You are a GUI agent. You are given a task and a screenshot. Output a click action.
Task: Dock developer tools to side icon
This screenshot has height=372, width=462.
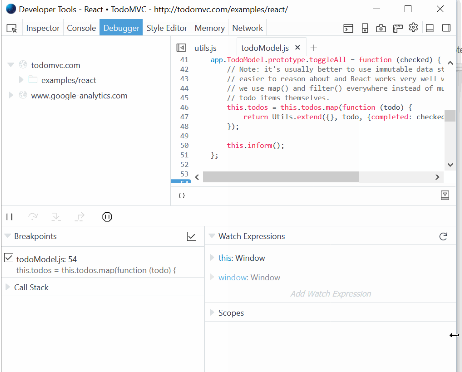tap(446, 28)
